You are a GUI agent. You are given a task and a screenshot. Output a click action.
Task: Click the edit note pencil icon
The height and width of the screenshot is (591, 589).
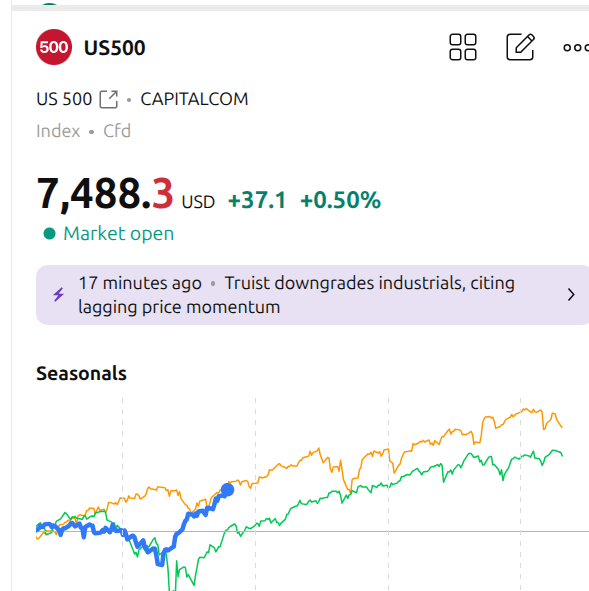click(x=520, y=47)
